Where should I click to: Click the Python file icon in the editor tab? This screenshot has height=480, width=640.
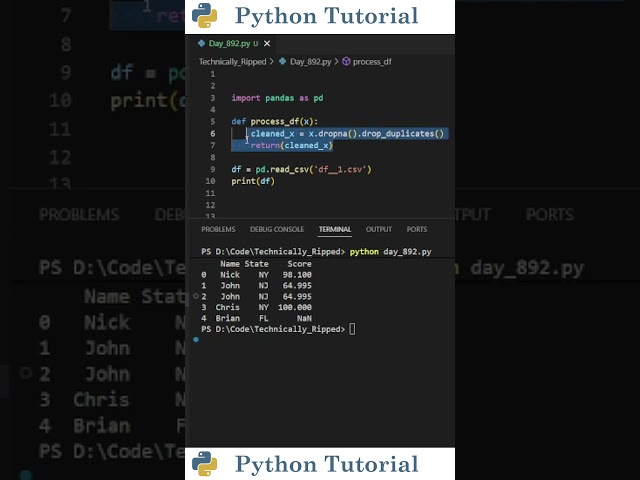click(201, 43)
